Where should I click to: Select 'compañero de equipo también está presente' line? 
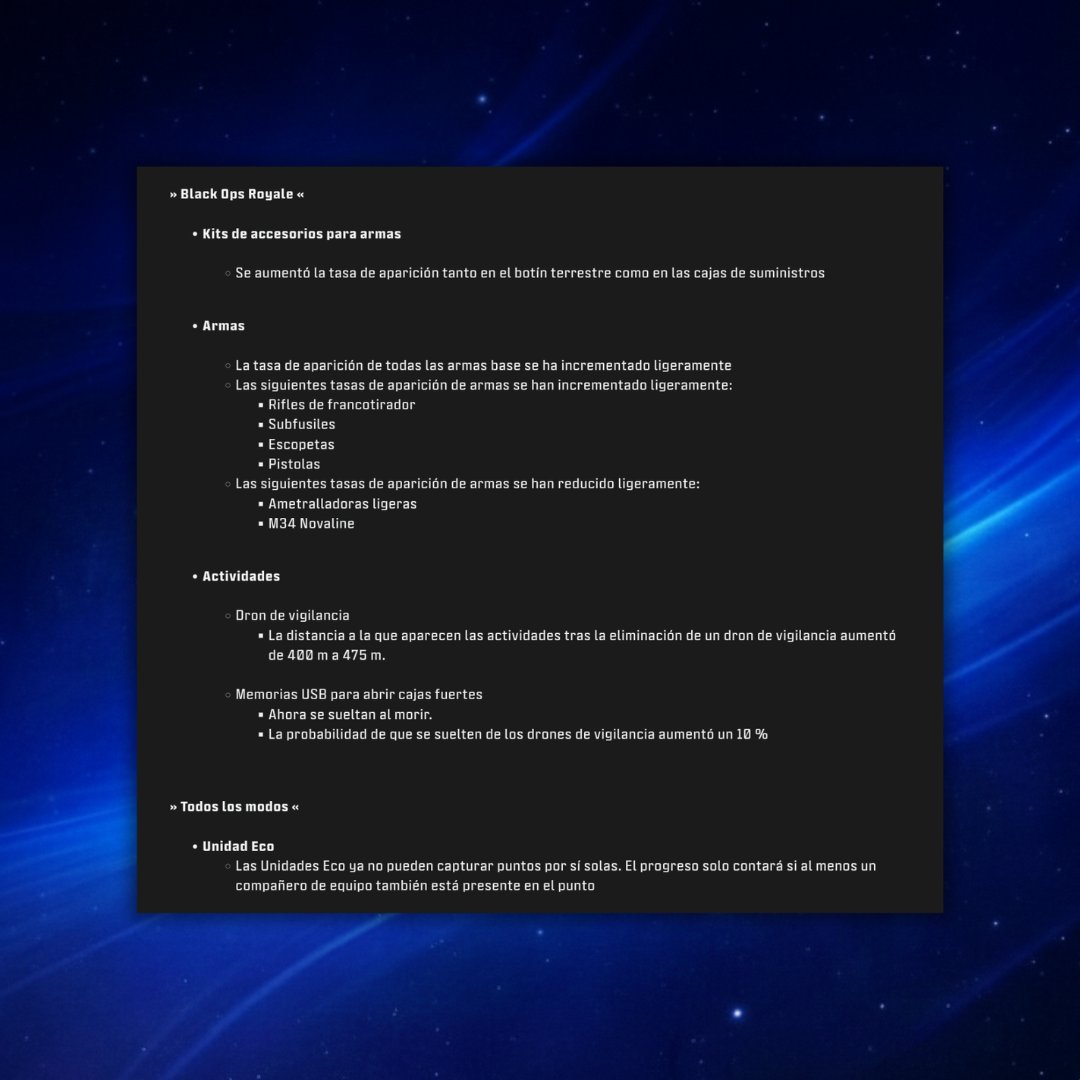click(x=415, y=886)
